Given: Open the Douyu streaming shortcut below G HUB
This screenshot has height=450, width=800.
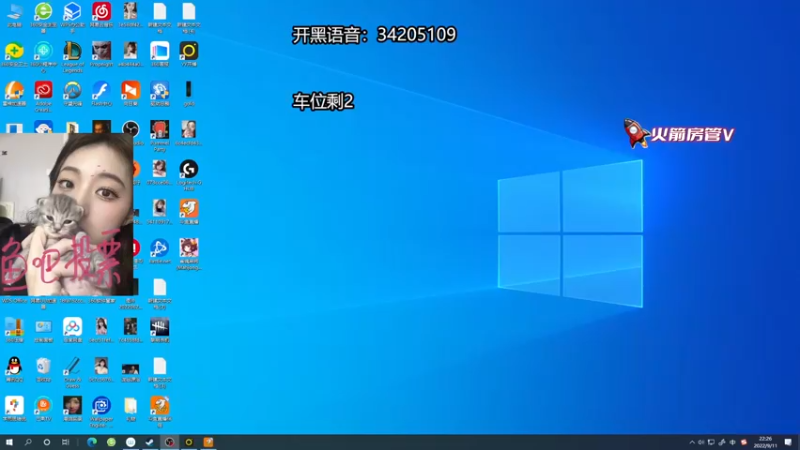Looking at the screenshot, I should tap(189, 208).
